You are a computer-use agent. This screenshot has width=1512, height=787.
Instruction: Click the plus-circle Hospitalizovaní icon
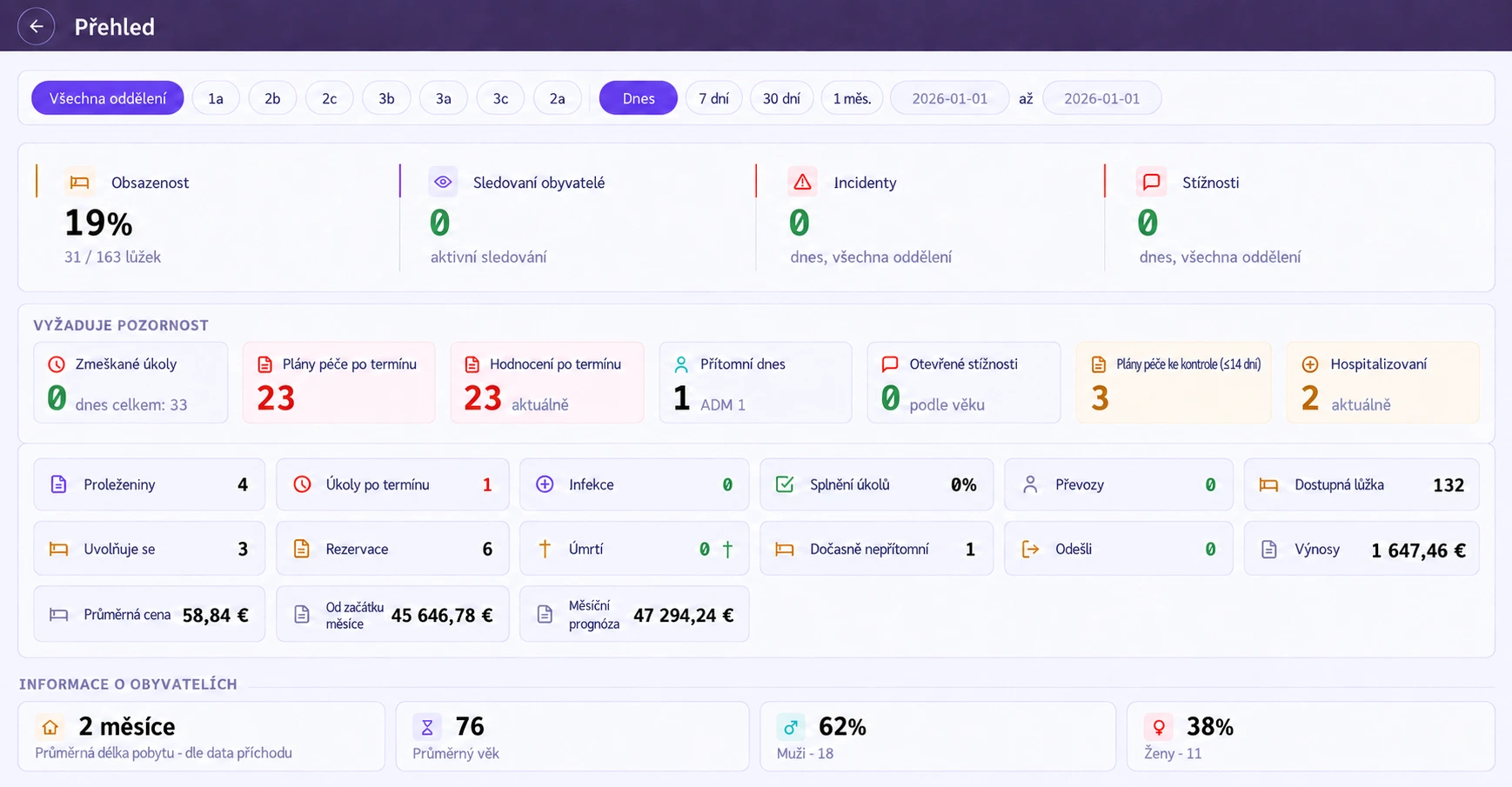[1310, 364]
